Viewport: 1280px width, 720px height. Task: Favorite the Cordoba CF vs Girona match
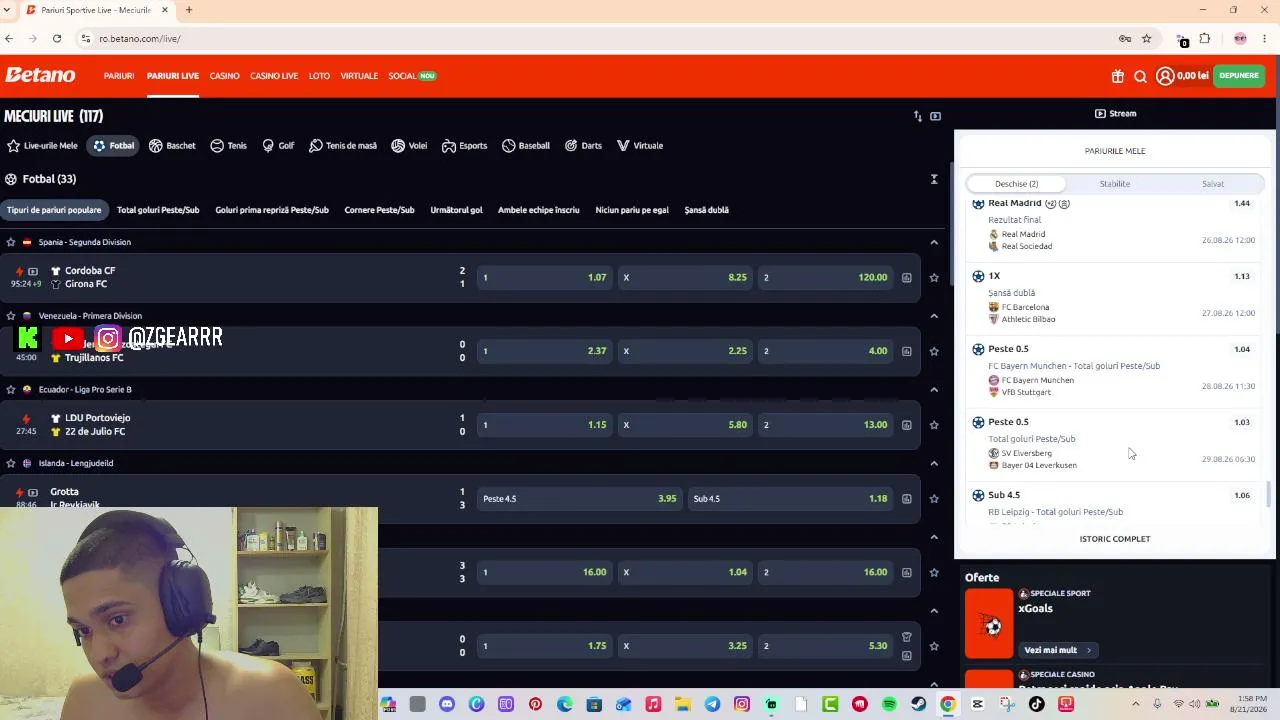click(934, 278)
